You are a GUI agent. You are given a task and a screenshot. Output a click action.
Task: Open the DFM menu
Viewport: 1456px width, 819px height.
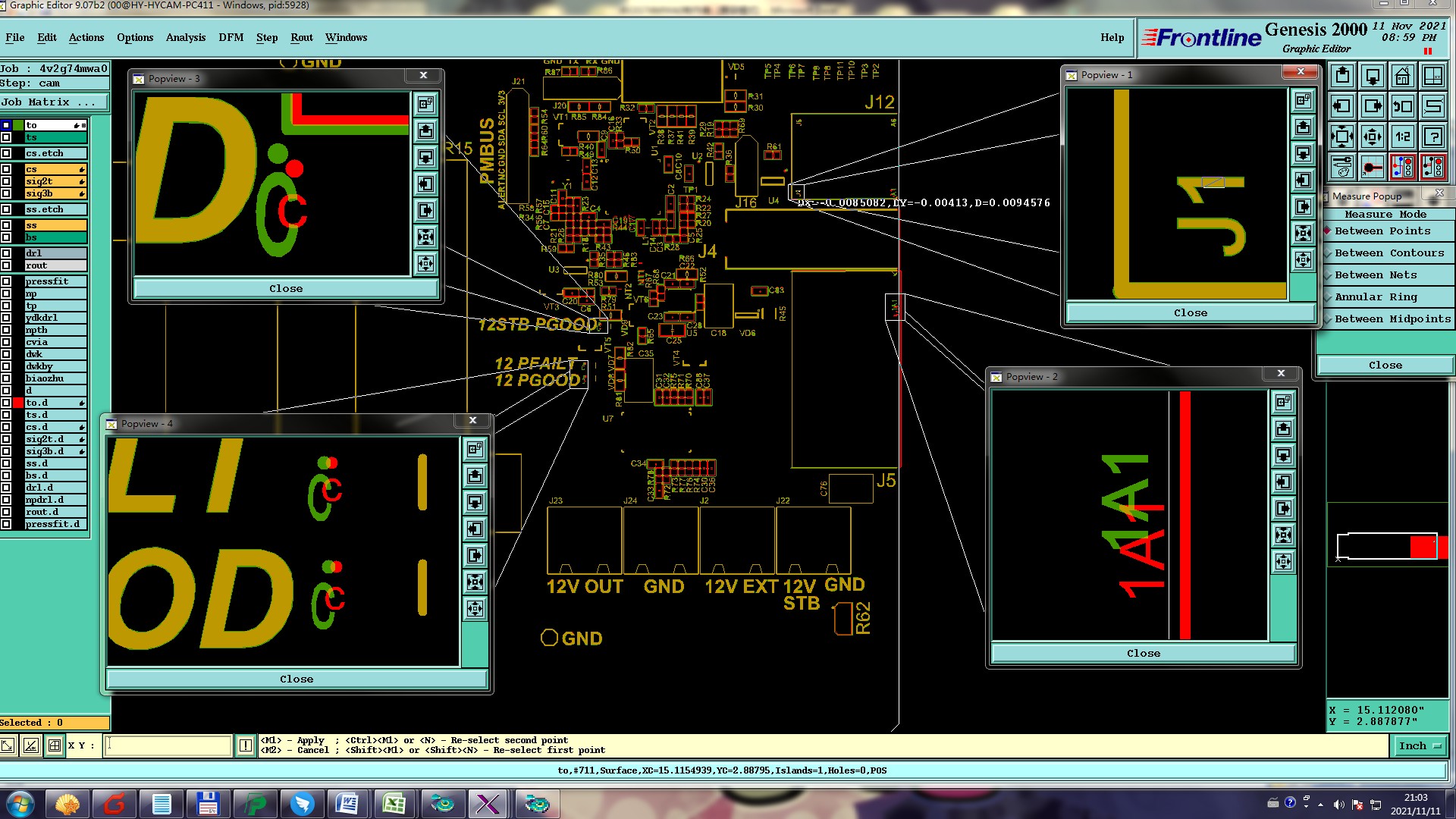coord(231,37)
